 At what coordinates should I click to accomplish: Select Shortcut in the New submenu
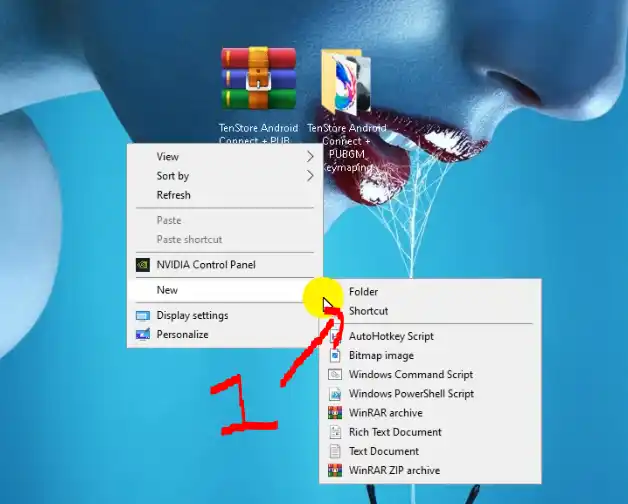(x=368, y=311)
